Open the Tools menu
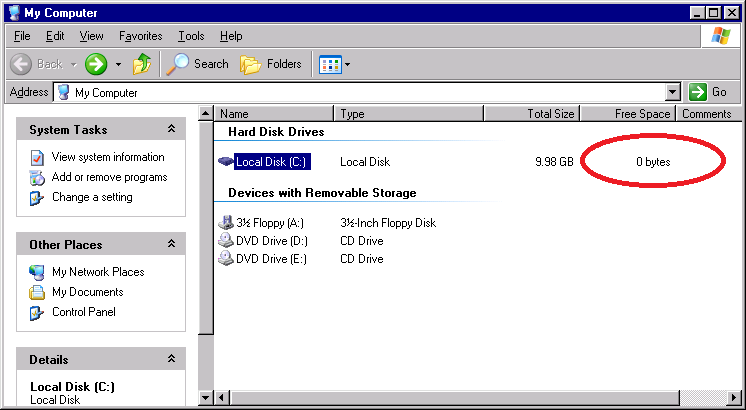This screenshot has width=746, height=410. pyautogui.click(x=191, y=36)
